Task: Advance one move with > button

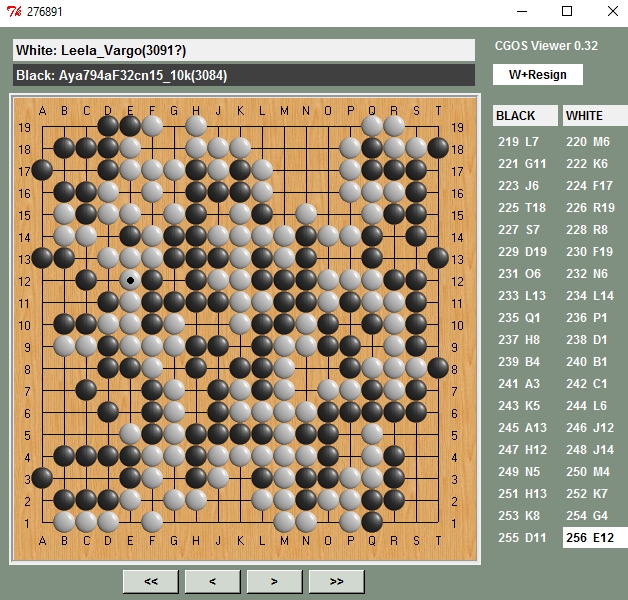Action: click(275, 581)
